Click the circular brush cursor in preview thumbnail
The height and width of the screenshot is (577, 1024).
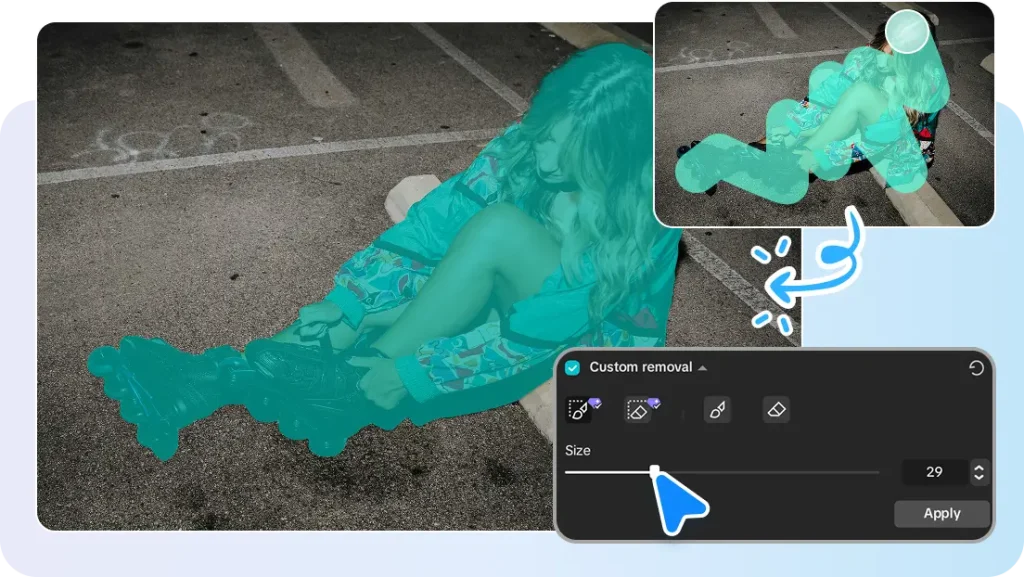[908, 31]
